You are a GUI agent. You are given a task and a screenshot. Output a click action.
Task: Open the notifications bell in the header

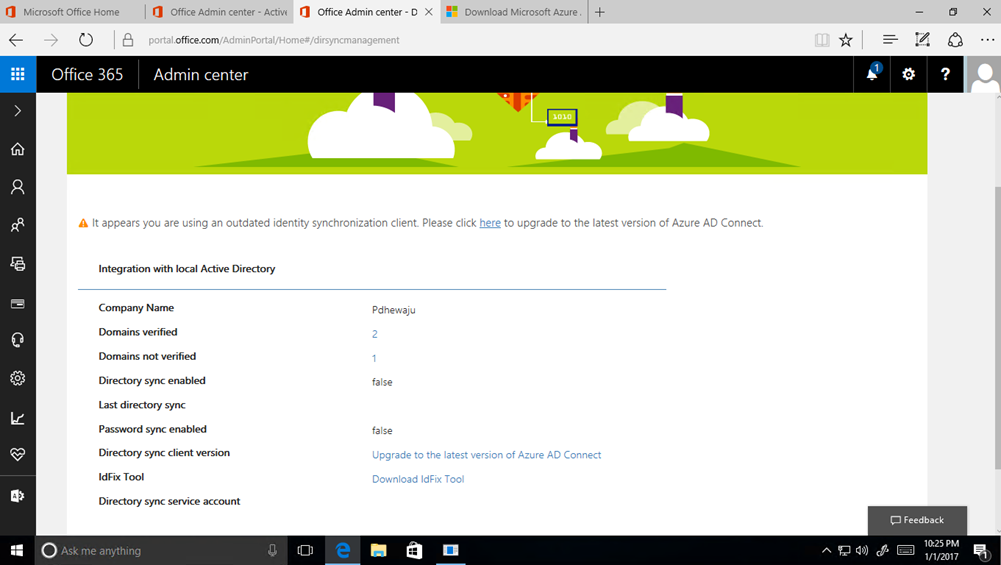coord(872,74)
